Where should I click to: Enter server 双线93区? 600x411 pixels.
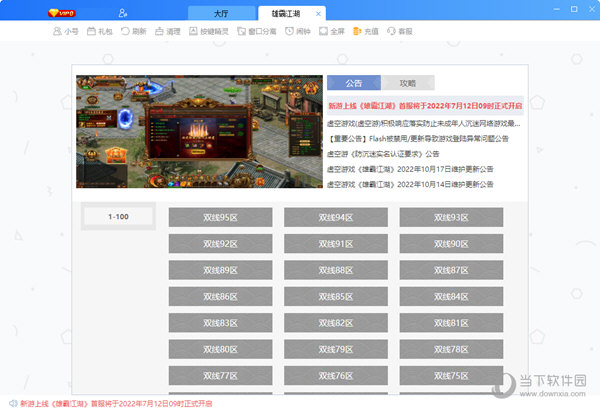(x=452, y=217)
